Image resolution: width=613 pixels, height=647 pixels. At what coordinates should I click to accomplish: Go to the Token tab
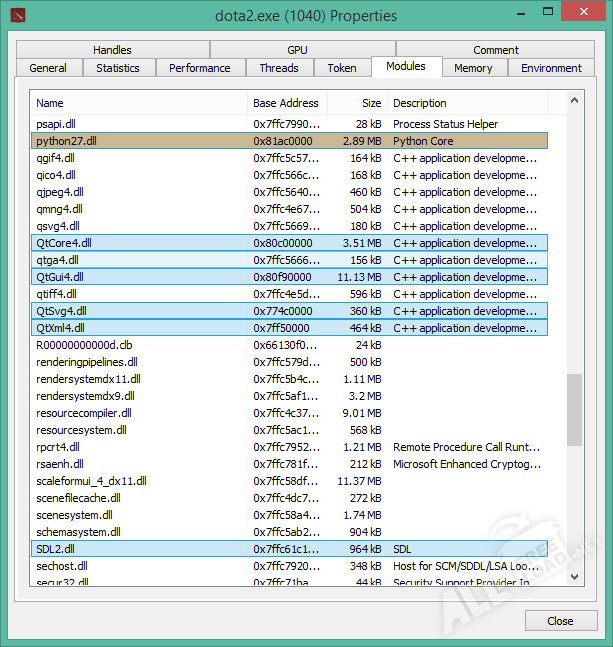[342, 68]
